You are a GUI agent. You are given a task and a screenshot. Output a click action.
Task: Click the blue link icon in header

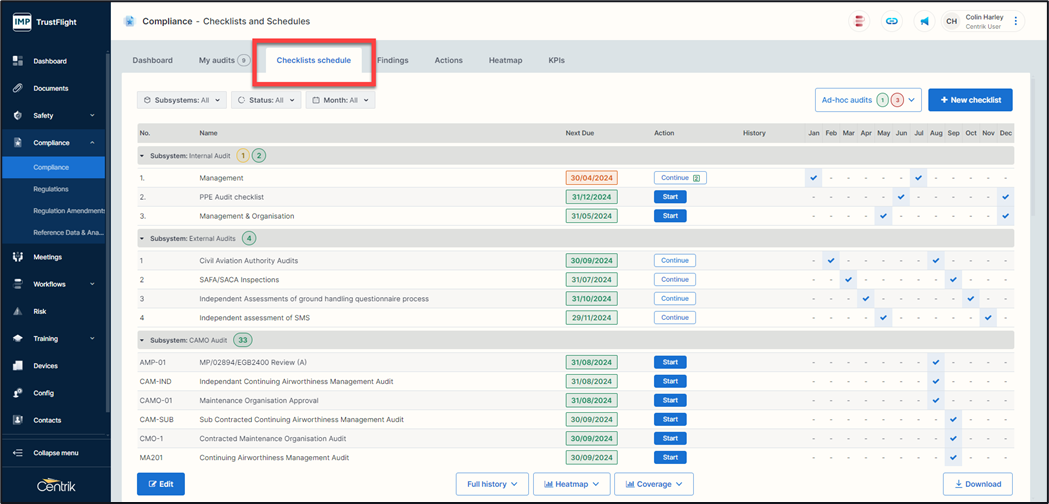click(x=891, y=21)
